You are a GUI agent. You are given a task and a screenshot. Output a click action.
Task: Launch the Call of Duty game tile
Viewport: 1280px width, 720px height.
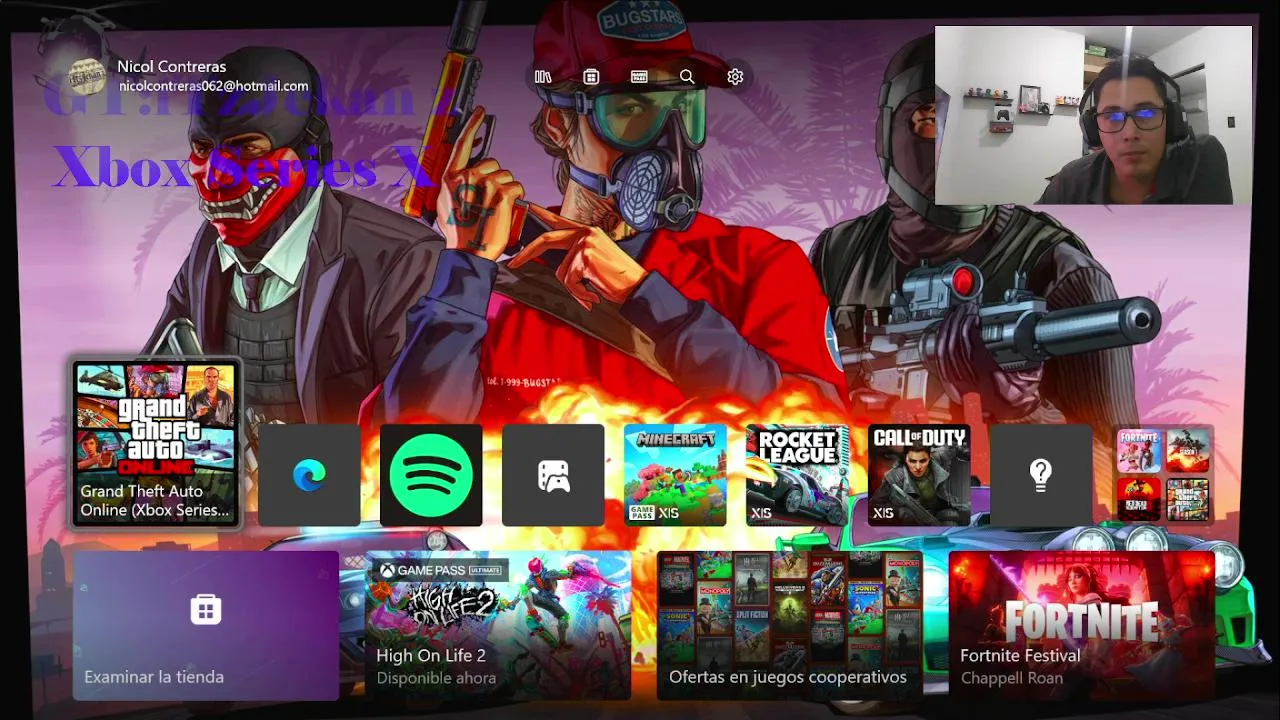[x=919, y=475]
